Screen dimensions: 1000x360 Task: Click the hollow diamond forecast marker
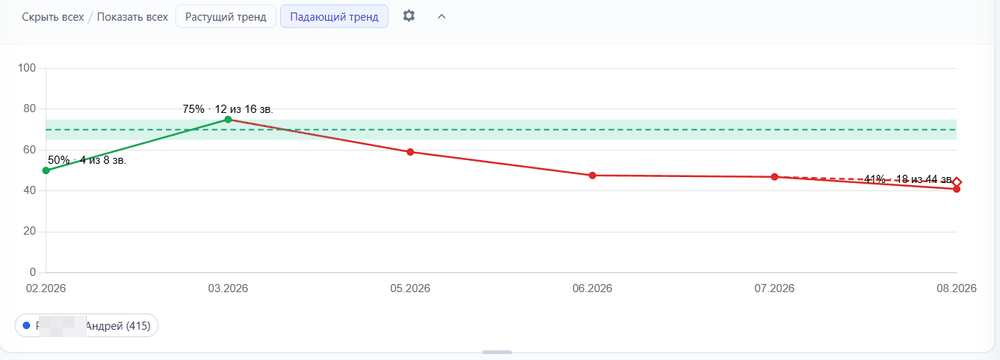(957, 182)
